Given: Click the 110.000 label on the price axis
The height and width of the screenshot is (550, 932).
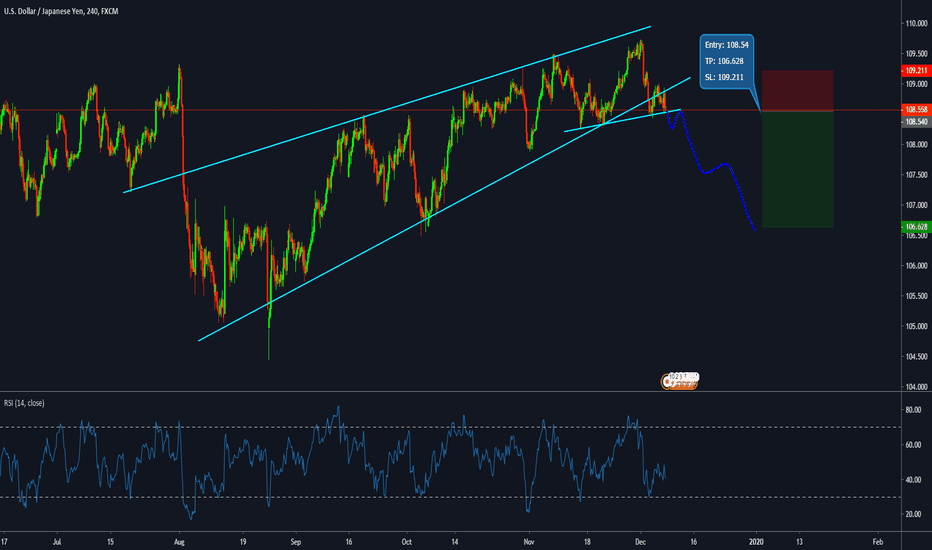Looking at the screenshot, I should pos(916,22).
